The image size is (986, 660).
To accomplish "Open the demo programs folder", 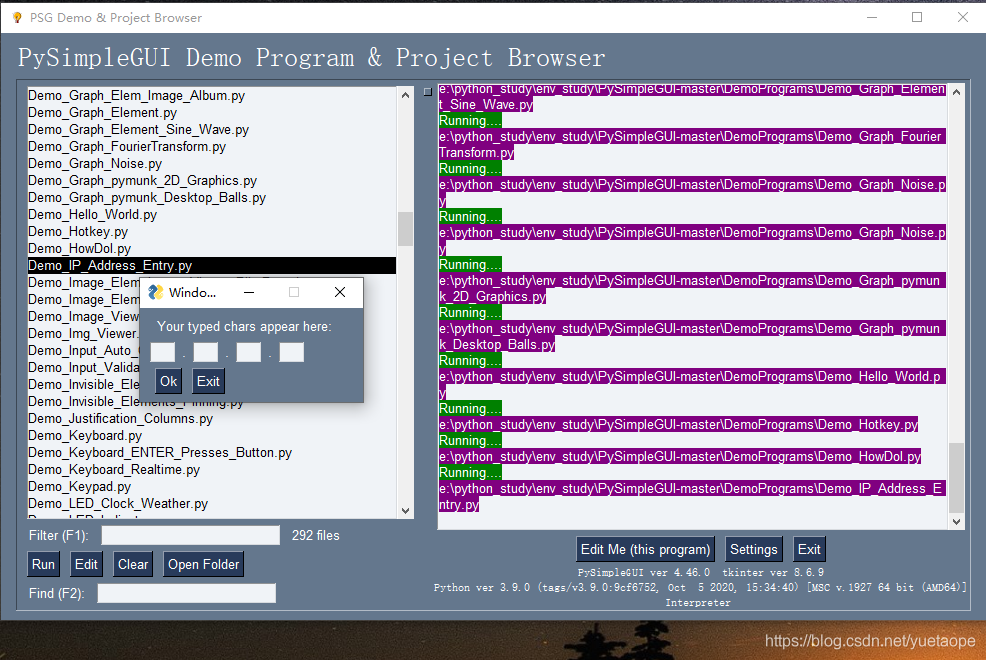I will point(203,564).
